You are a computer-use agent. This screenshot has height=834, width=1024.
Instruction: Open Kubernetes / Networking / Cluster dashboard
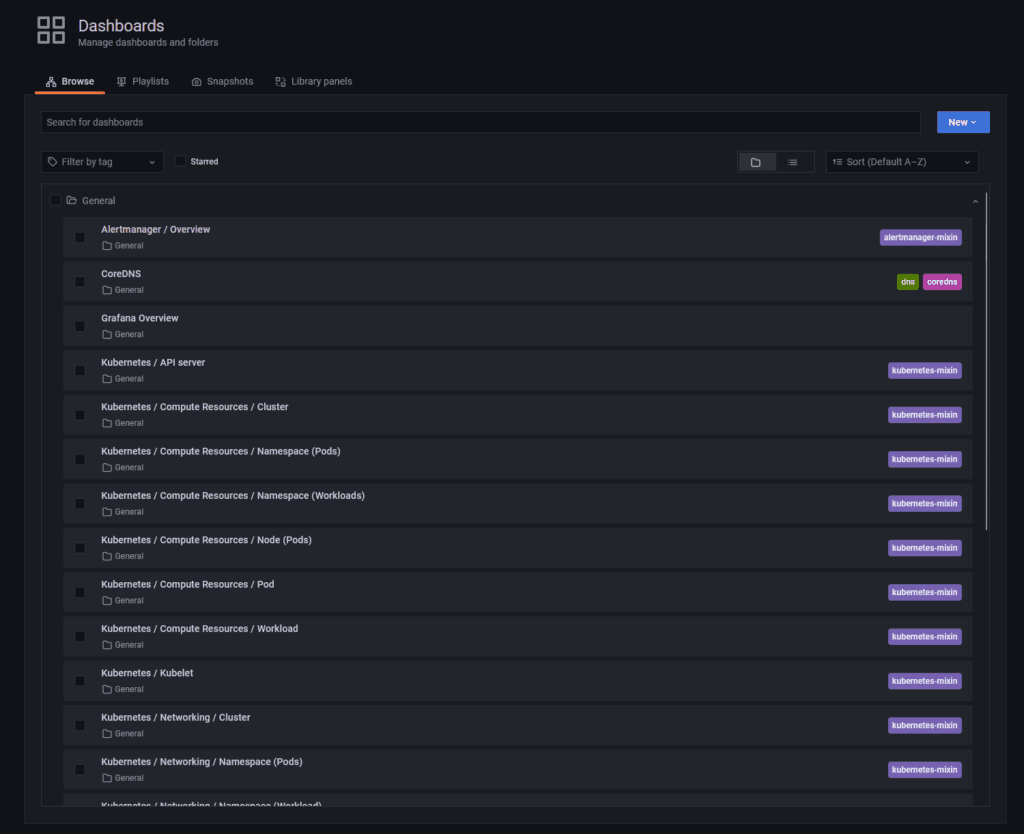click(176, 717)
